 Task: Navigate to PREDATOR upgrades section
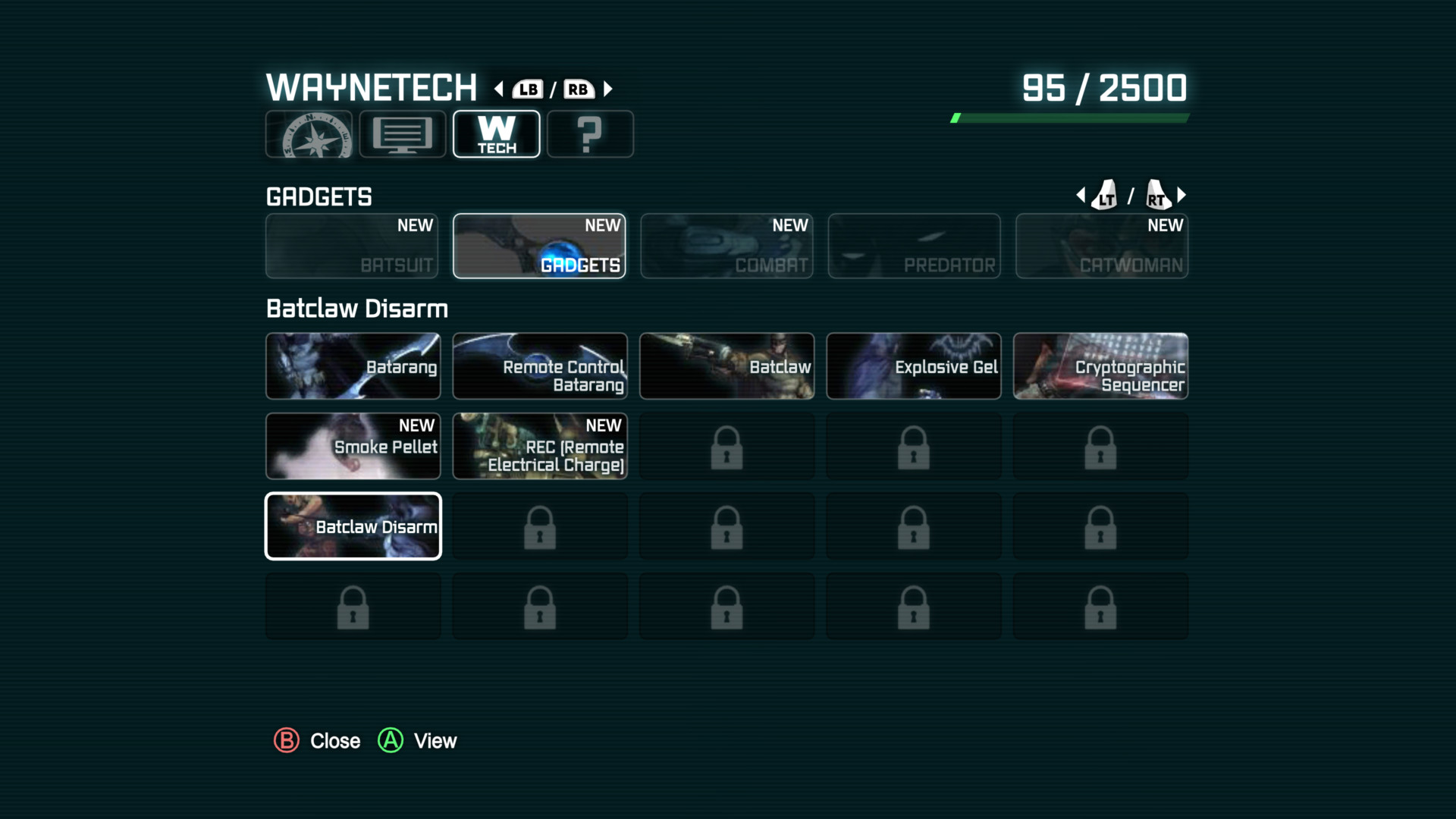click(x=912, y=246)
